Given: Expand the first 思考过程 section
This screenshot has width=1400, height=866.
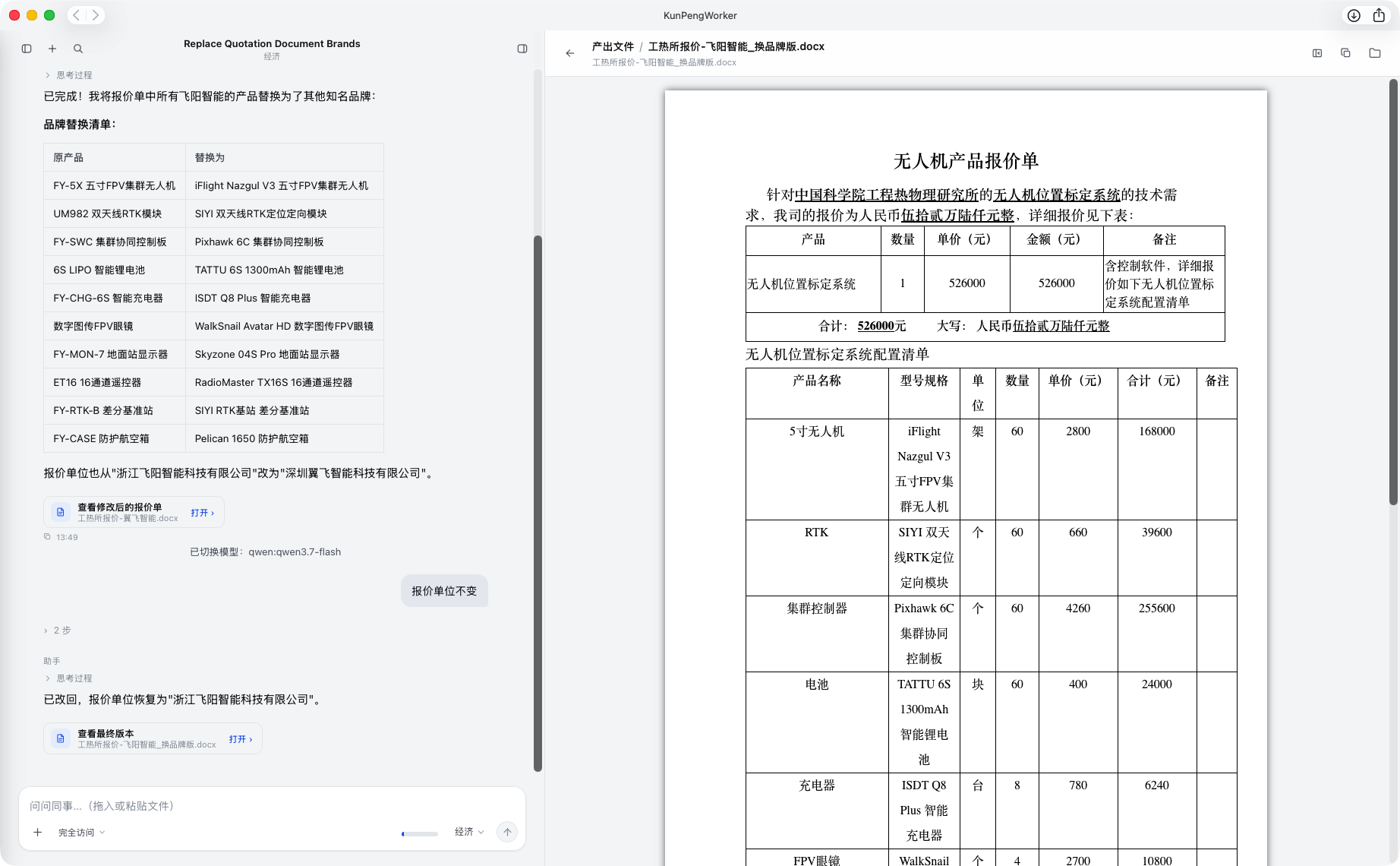Looking at the screenshot, I should coord(68,75).
